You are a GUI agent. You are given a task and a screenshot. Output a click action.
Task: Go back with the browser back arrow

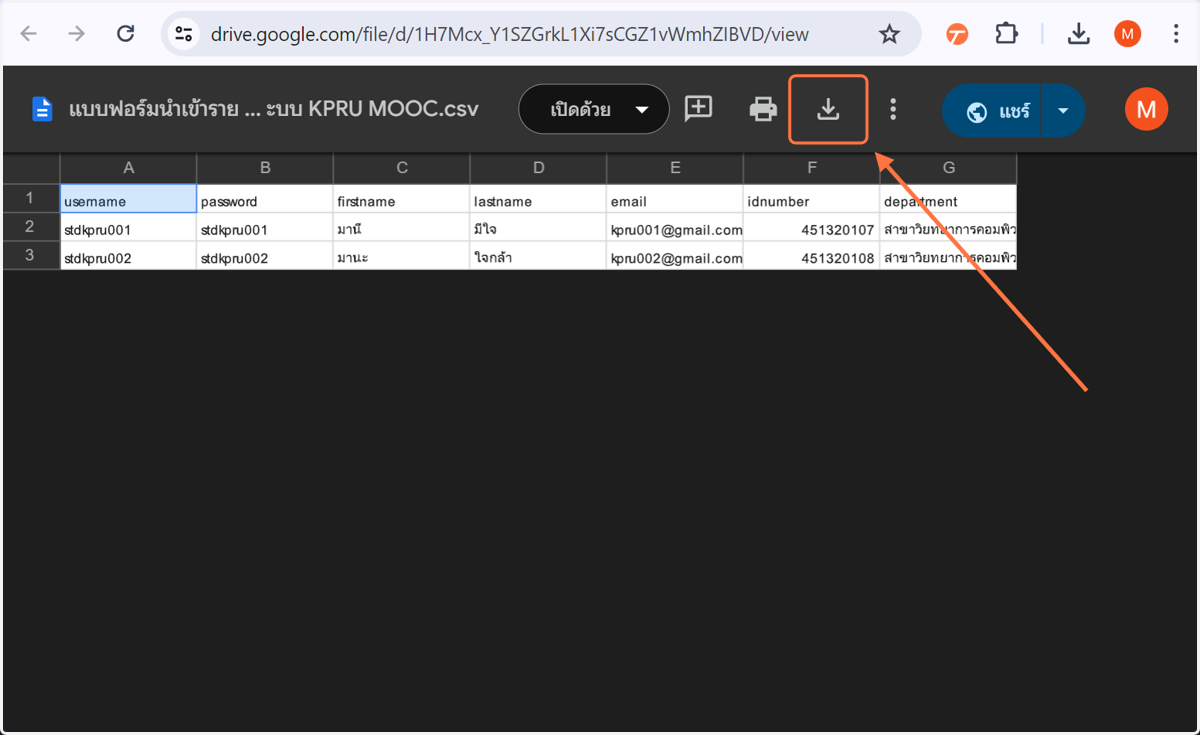(x=28, y=34)
